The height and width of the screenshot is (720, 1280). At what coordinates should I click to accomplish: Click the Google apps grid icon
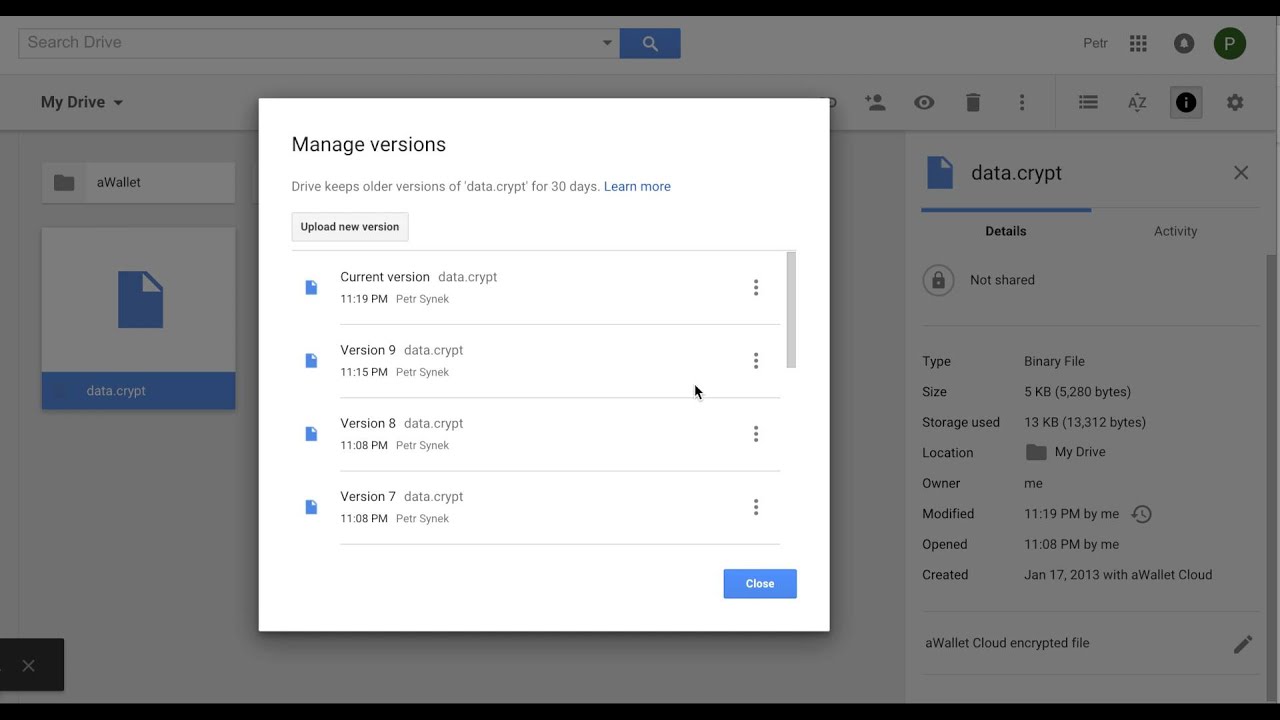1138,43
